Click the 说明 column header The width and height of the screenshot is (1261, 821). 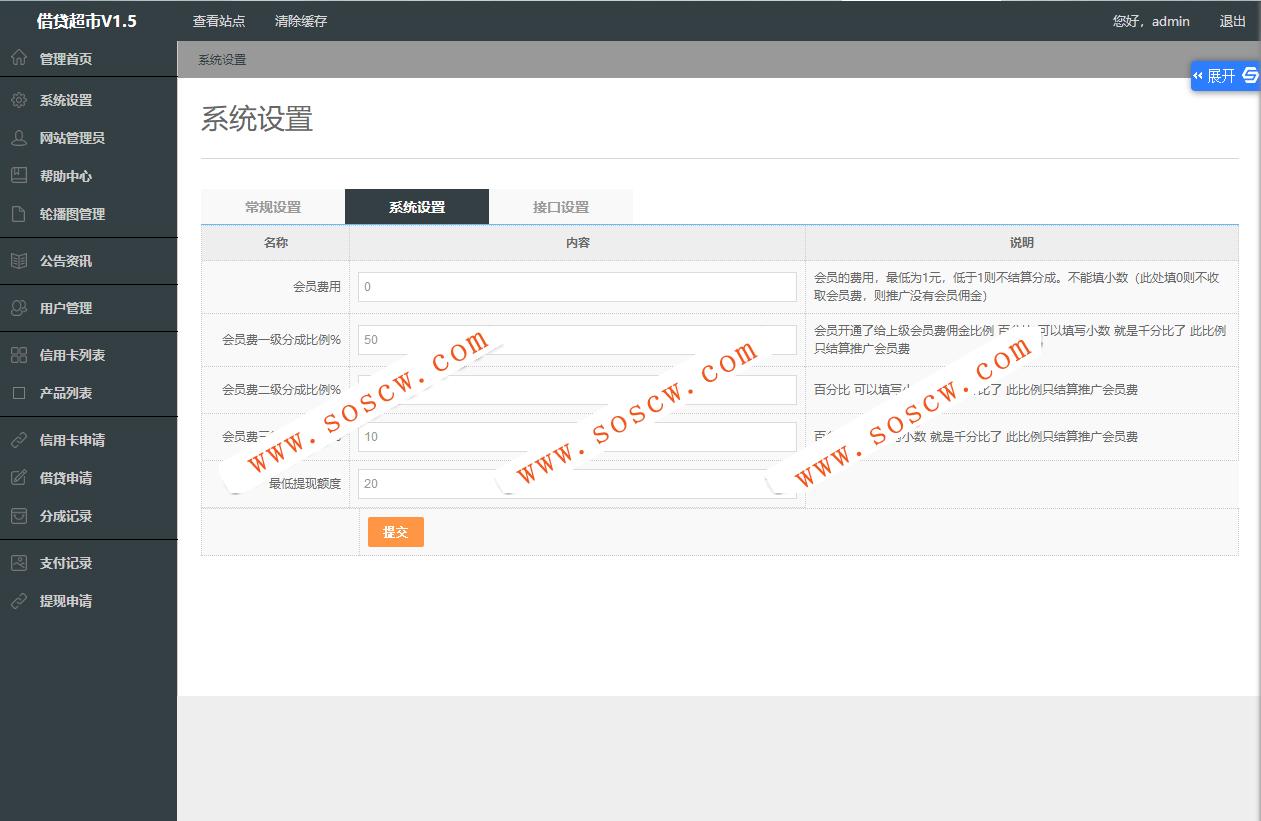pos(1022,243)
